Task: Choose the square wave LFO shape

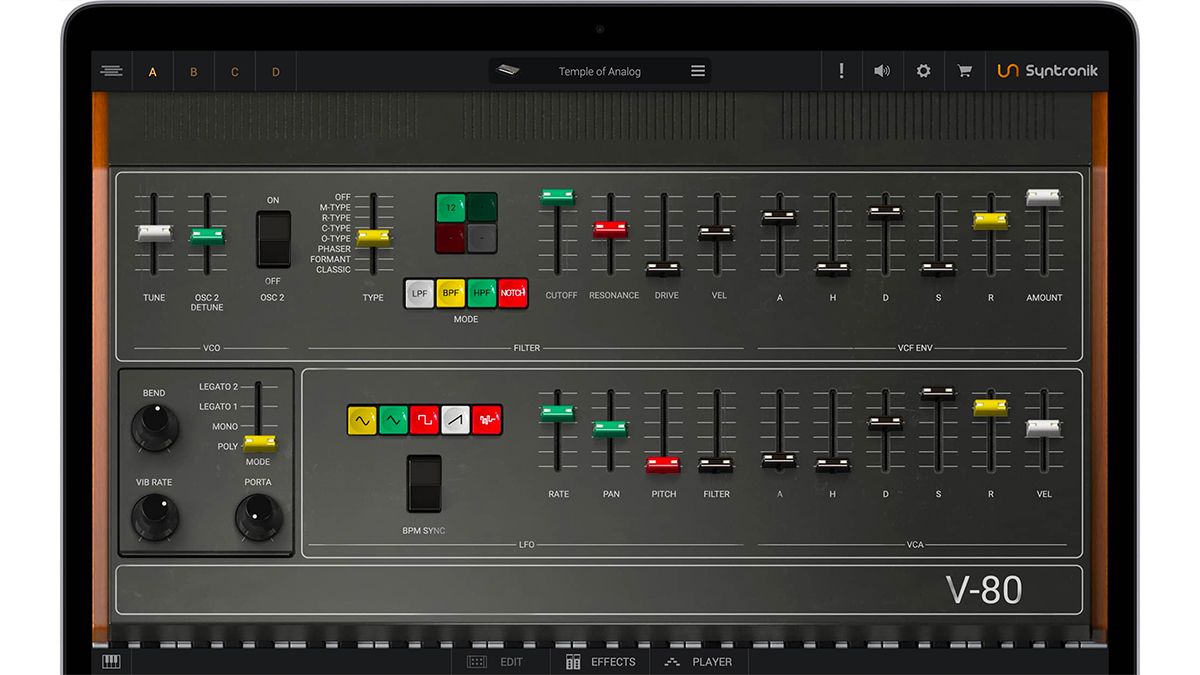Action: [423, 420]
